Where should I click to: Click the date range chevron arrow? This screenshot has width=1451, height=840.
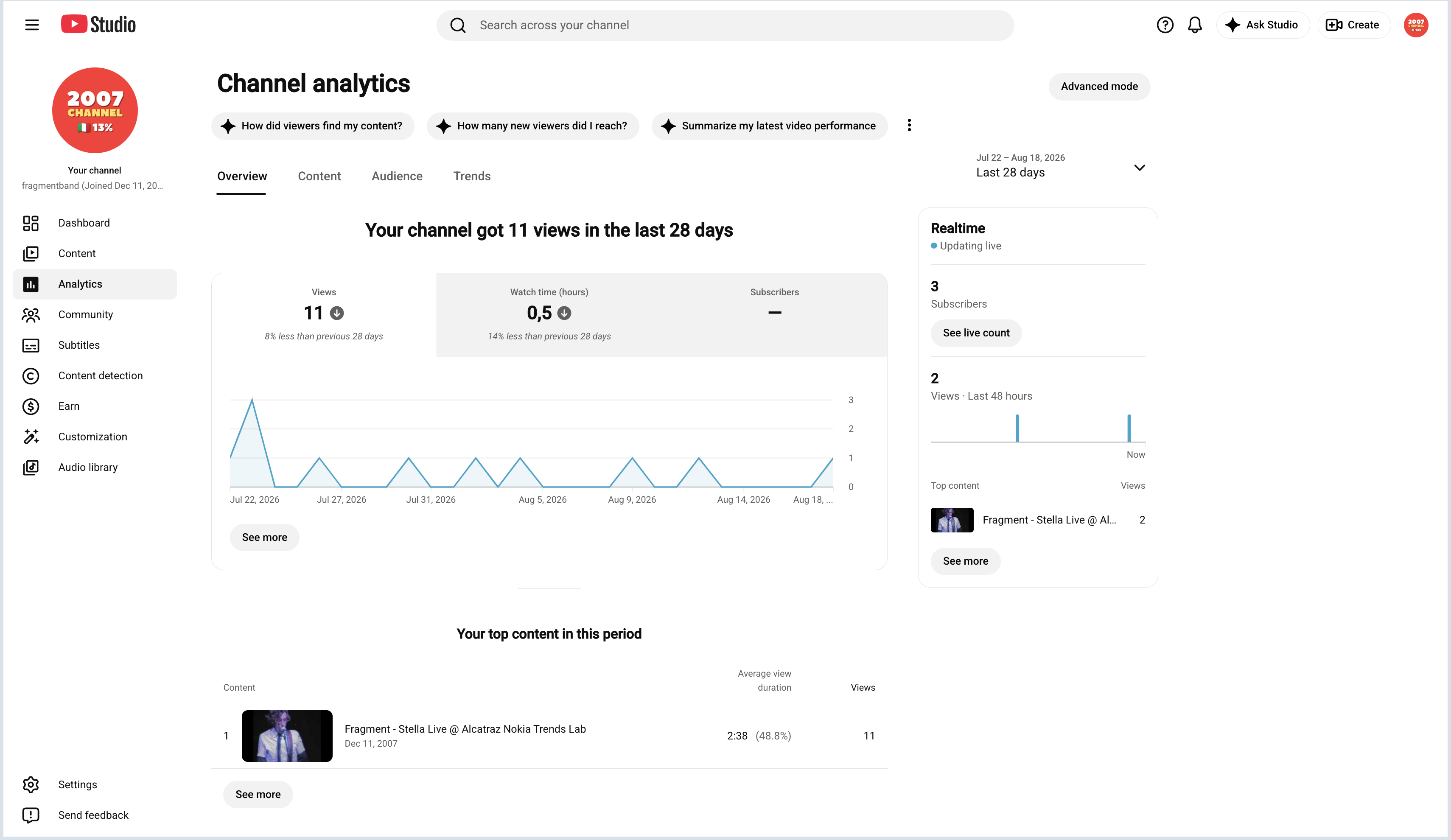[1139, 168]
